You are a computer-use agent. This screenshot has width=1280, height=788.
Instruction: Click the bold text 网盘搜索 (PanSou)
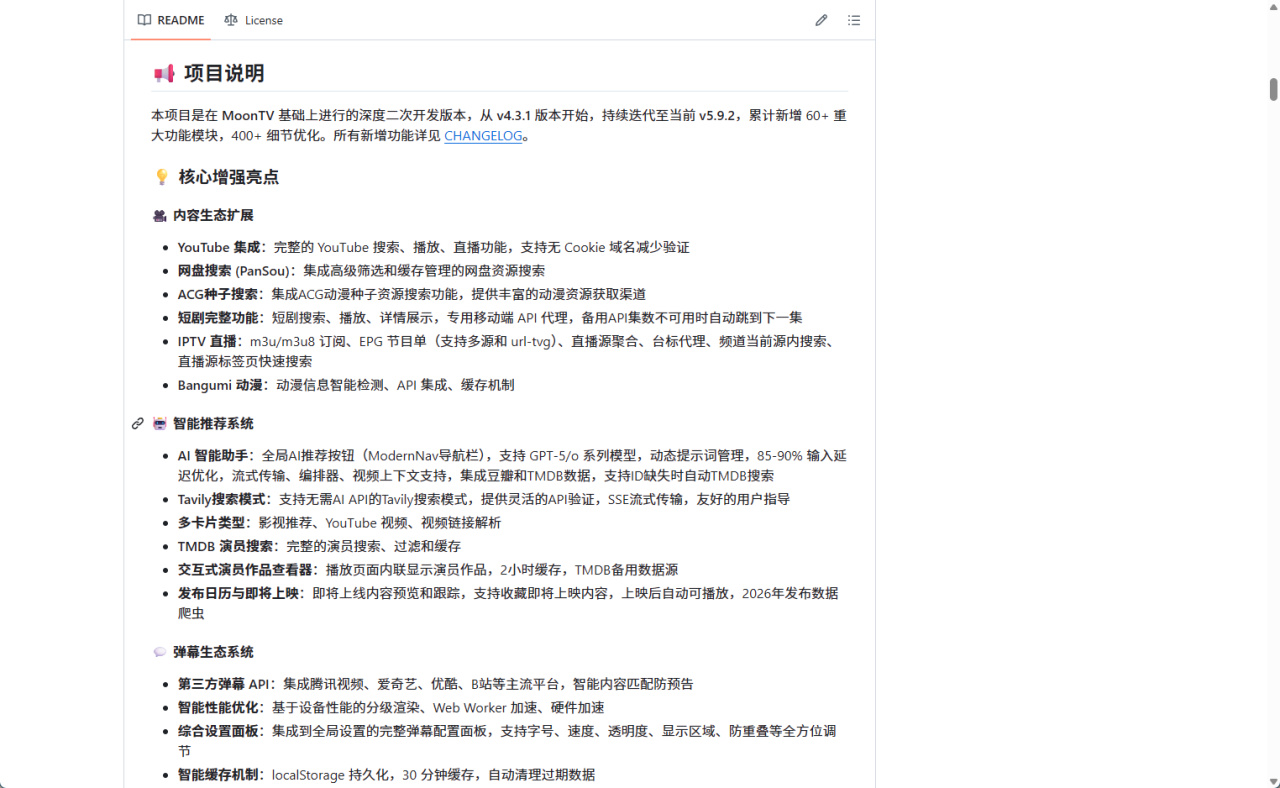pos(234,271)
